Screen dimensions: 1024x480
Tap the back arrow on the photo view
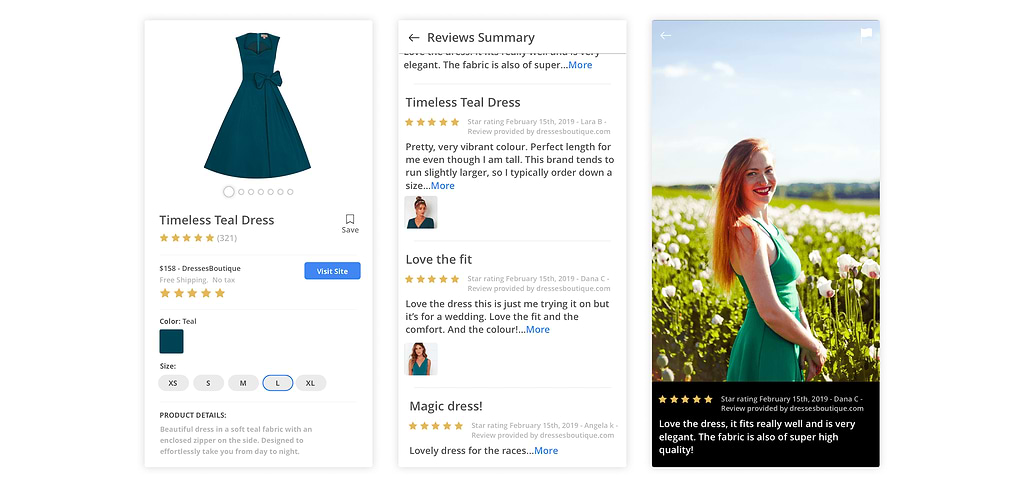tap(666, 35)
